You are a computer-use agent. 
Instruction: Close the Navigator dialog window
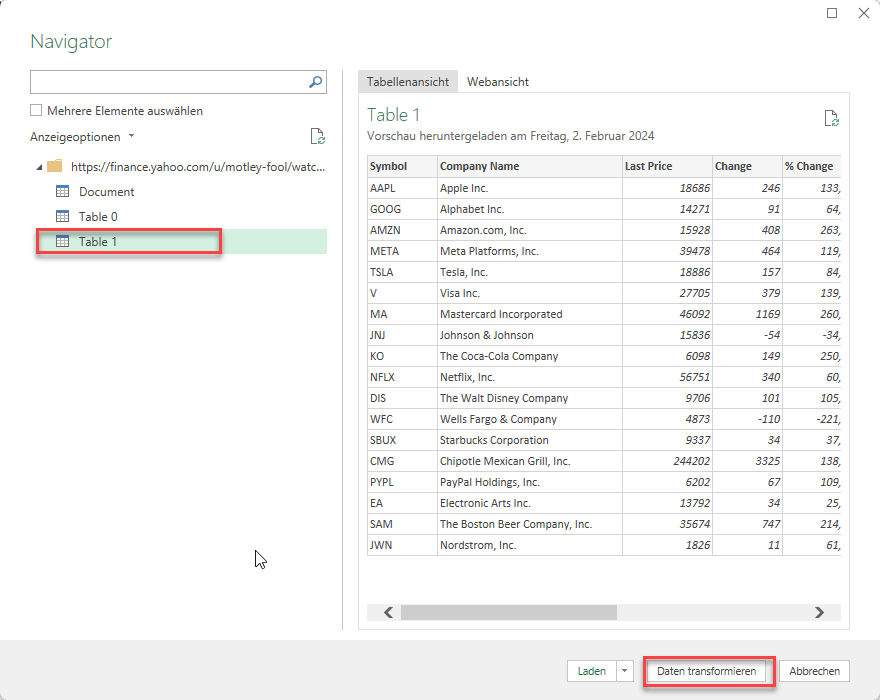point(864,13)
